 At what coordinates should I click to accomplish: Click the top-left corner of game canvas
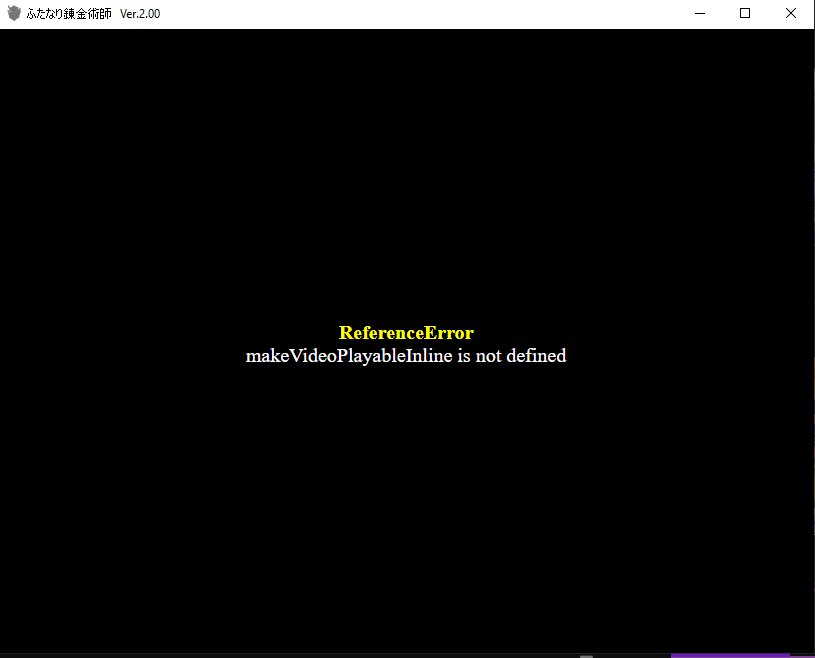(x=4, y=33)
